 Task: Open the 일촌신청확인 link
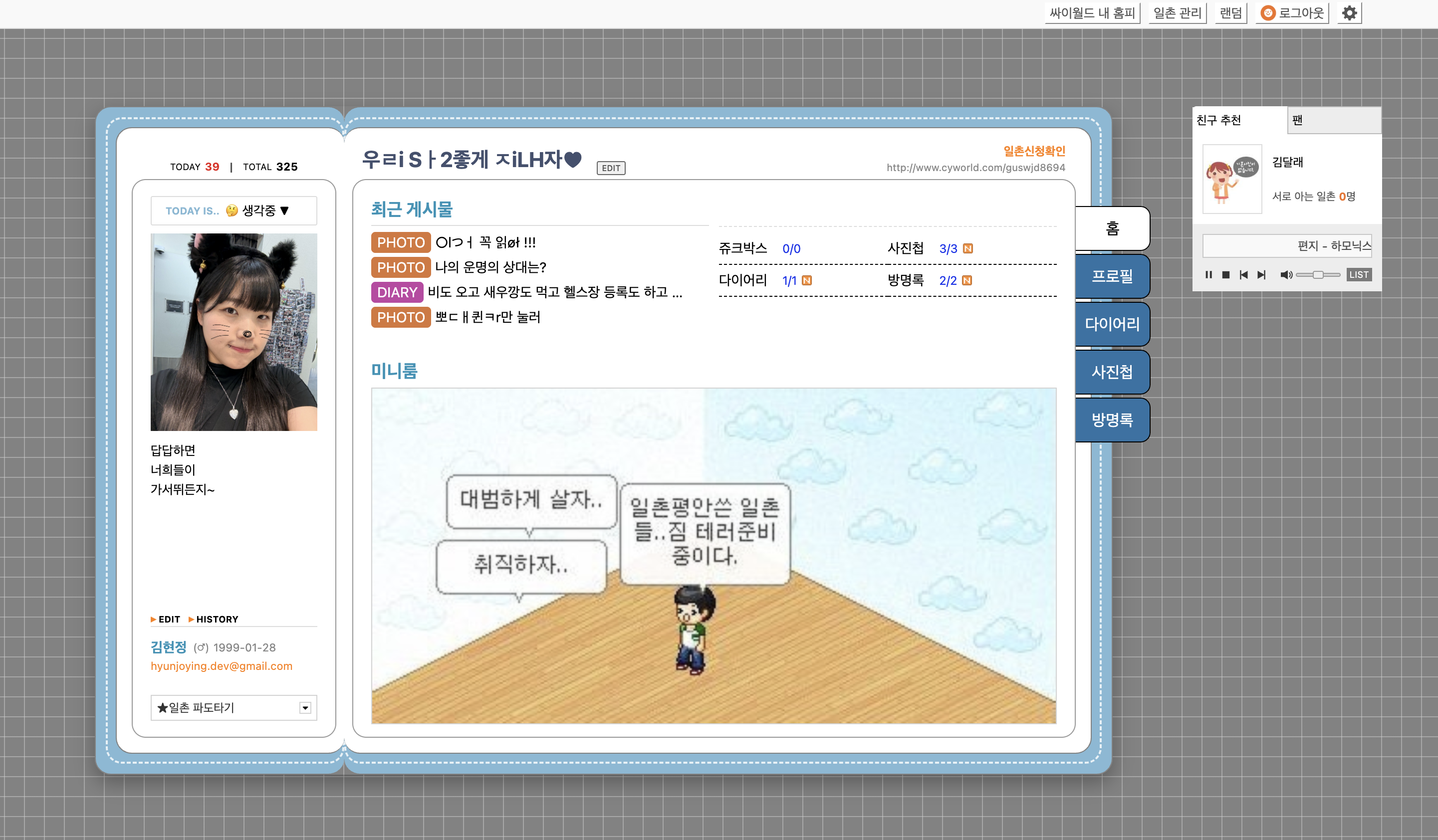click(x=1034, y=151)
